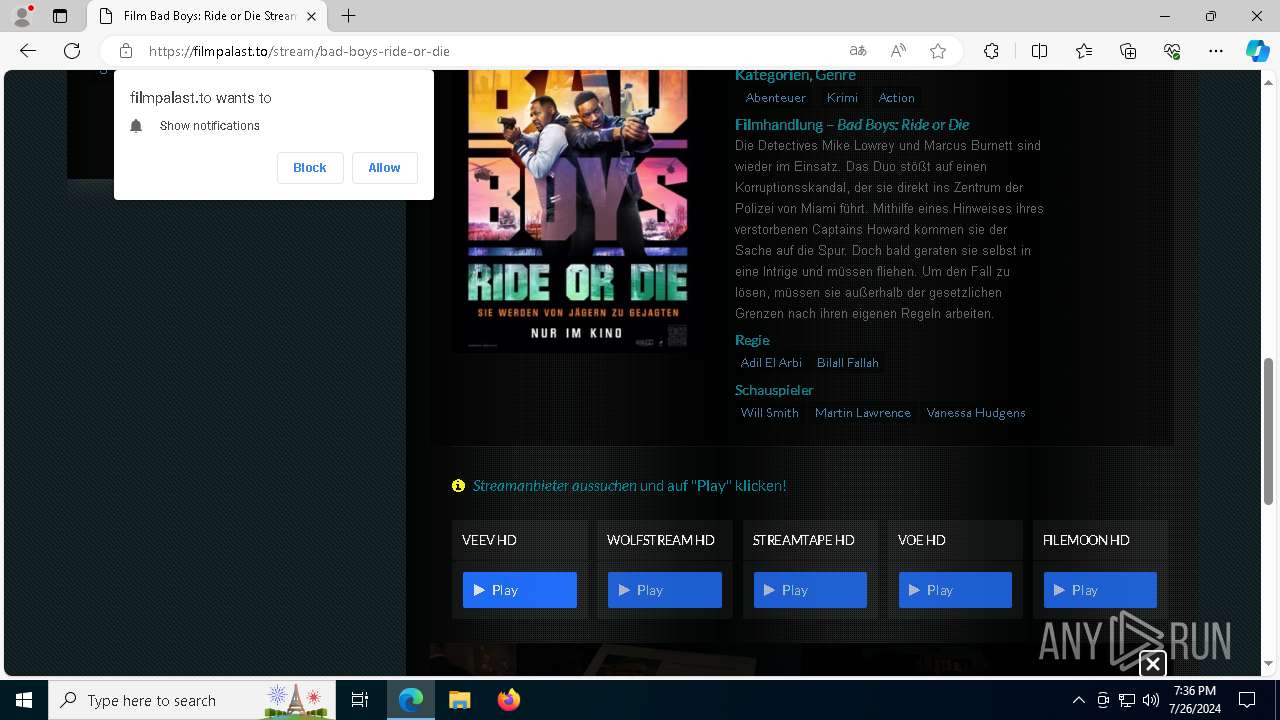Image resolution: width=1280 pixels, height=720 pixels.
Task: Open the Copilot sidebar icon
Action: [1257, 51]
